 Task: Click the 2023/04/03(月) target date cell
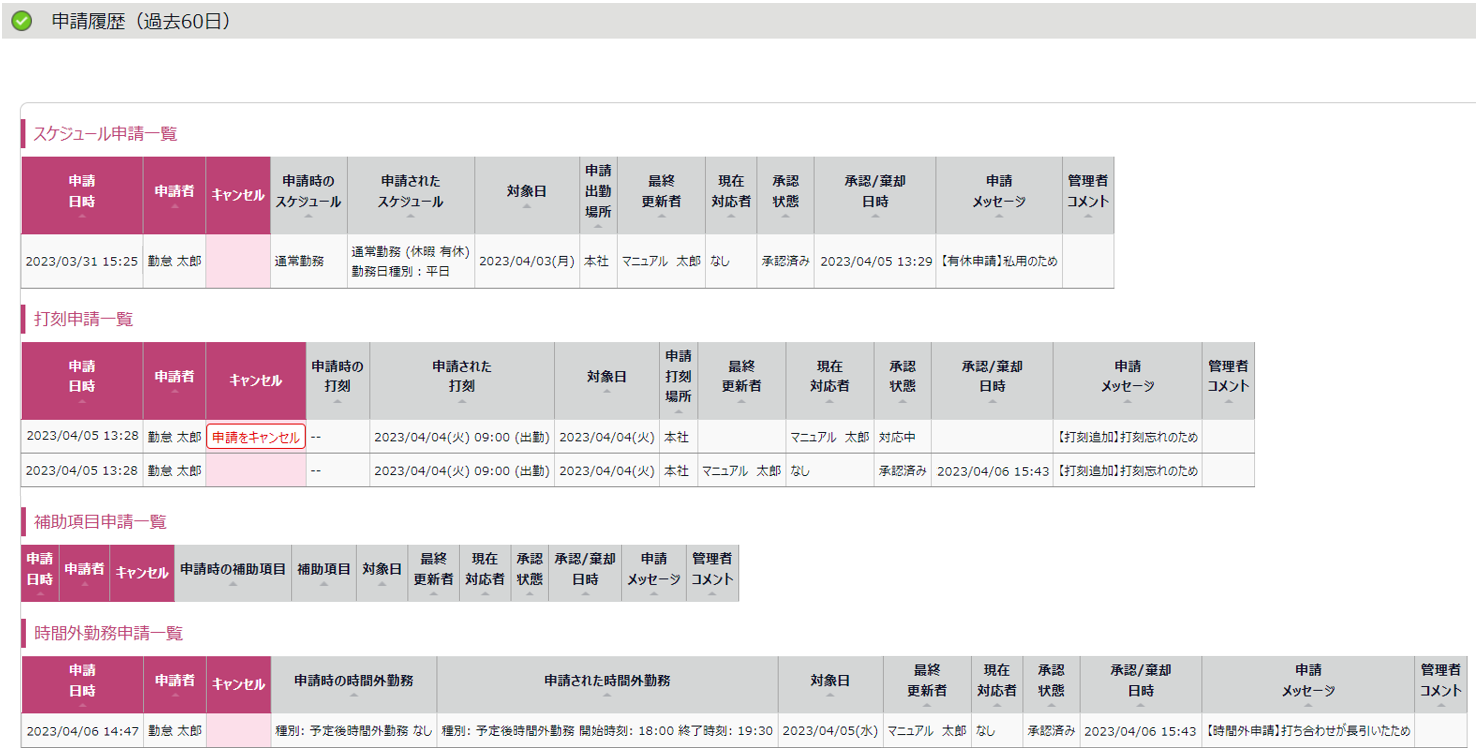[526, 261]
